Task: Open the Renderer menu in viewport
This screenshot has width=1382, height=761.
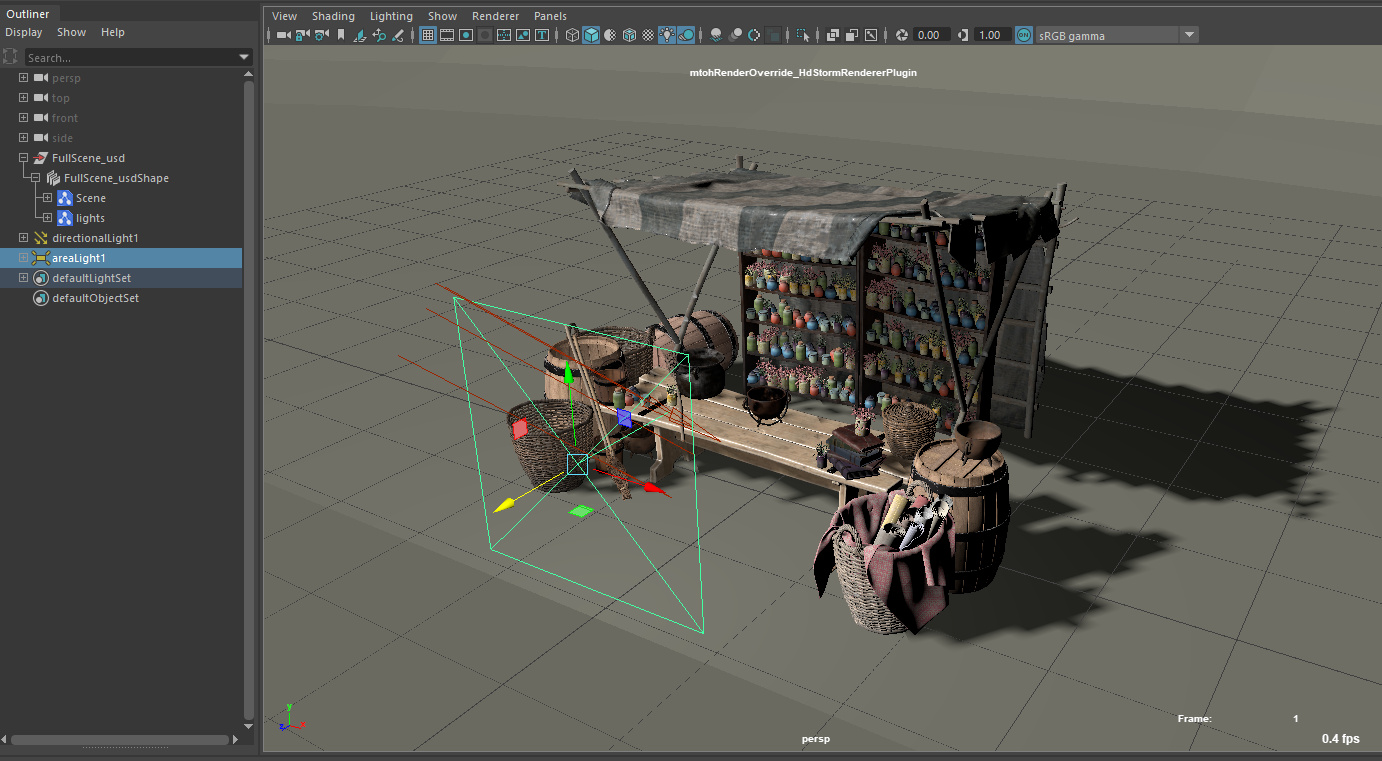Action: click(495, 16)
